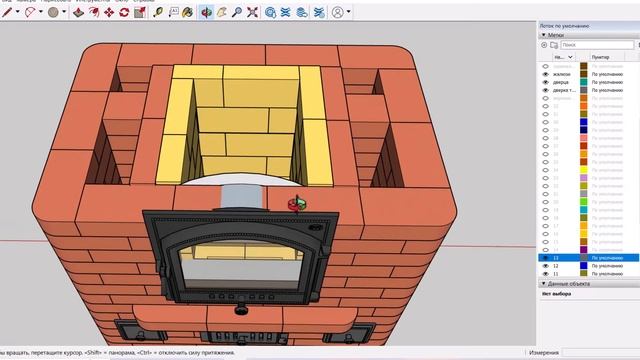Pick the Tape Measure tool
This screenshot has width=640, height=360.
pyautogui.click(x=158, y=12)
